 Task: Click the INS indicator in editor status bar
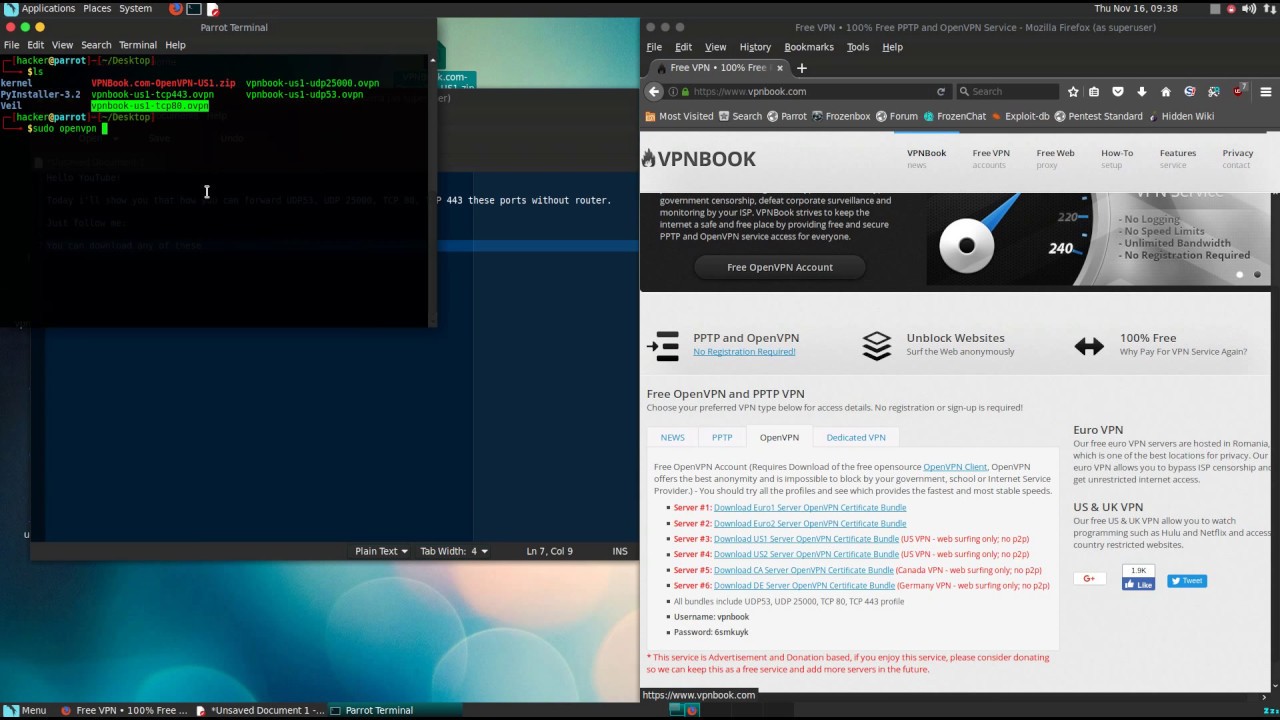coord(620,551)
